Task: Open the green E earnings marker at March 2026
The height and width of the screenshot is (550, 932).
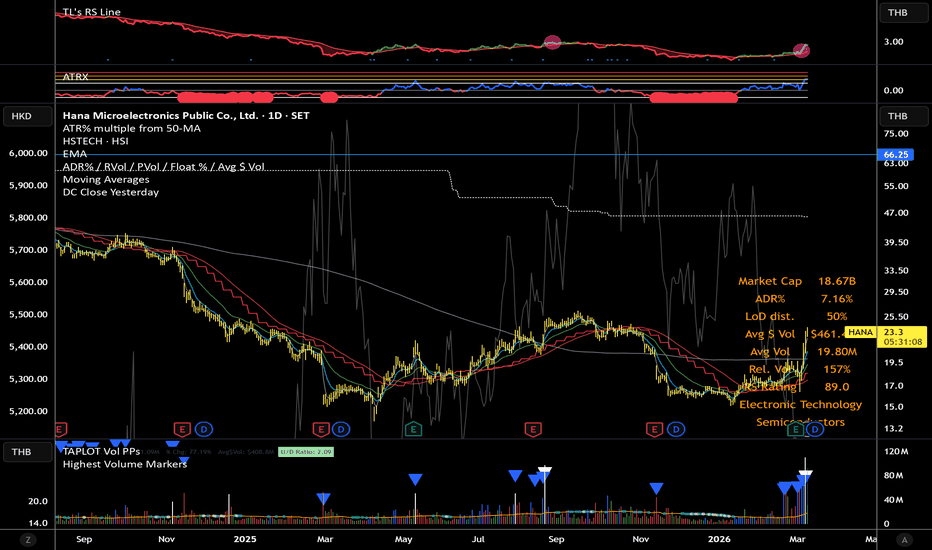Action: (795, 429)
